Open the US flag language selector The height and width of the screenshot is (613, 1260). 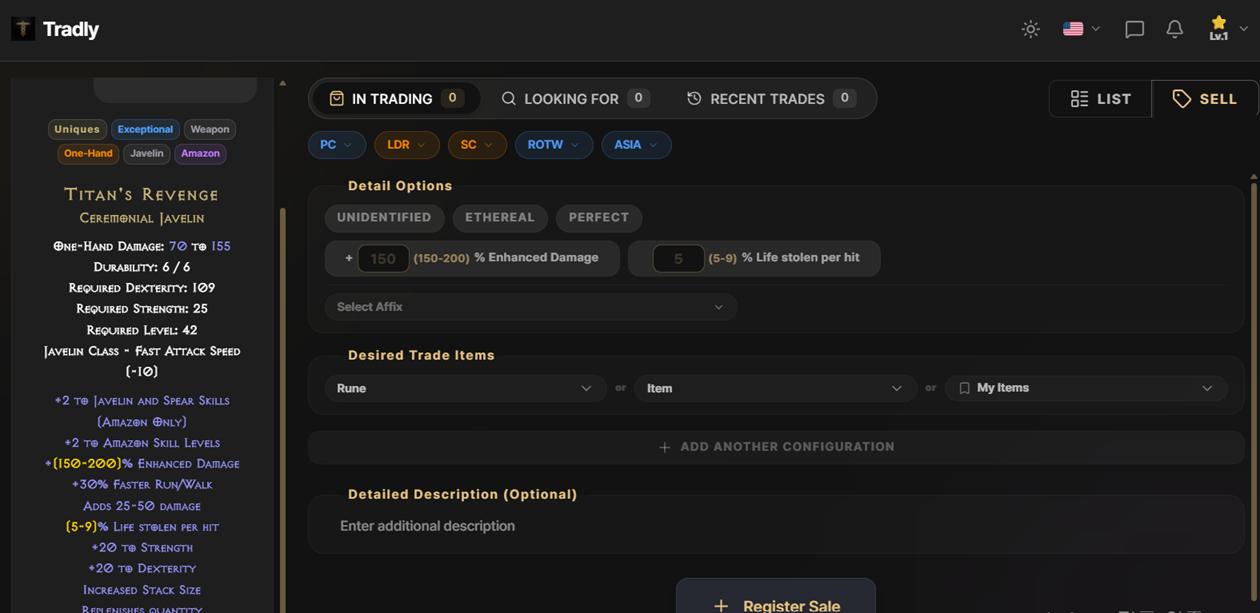tap(1081, 29)
